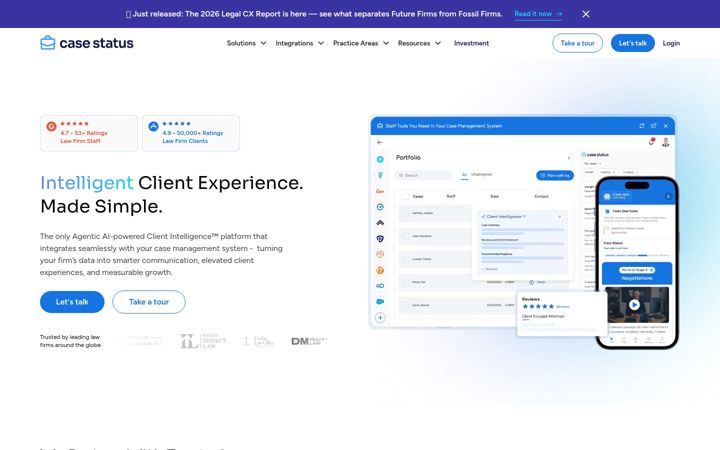Viewport: 720px width, 450px height.
Task: Click the back arrow in the mockup
Action: (380, 142)
